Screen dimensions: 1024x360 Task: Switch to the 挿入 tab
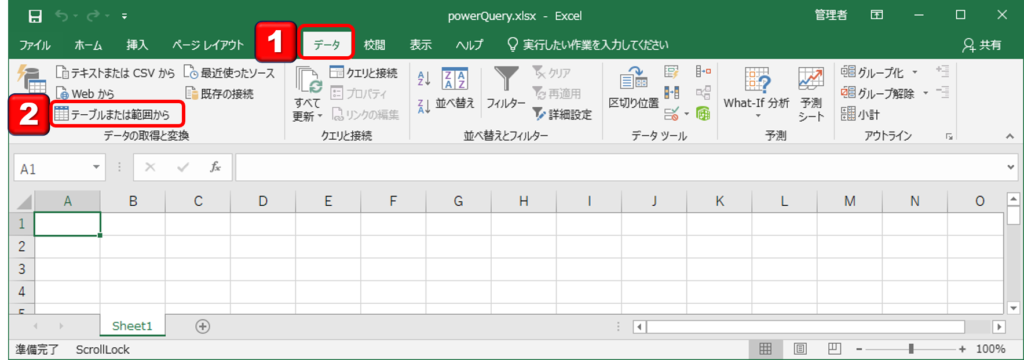point(137,45)
